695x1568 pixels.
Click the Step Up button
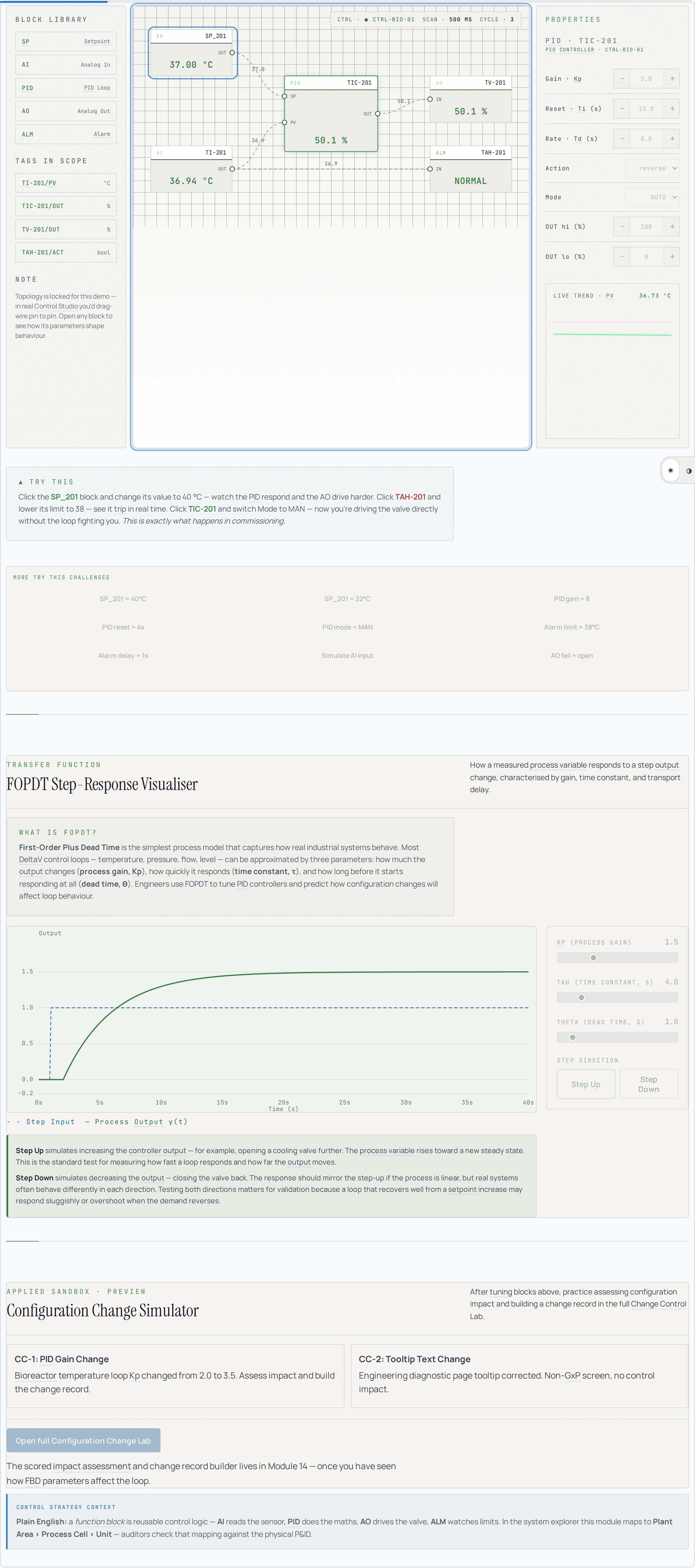click(x=586, y=1084)
